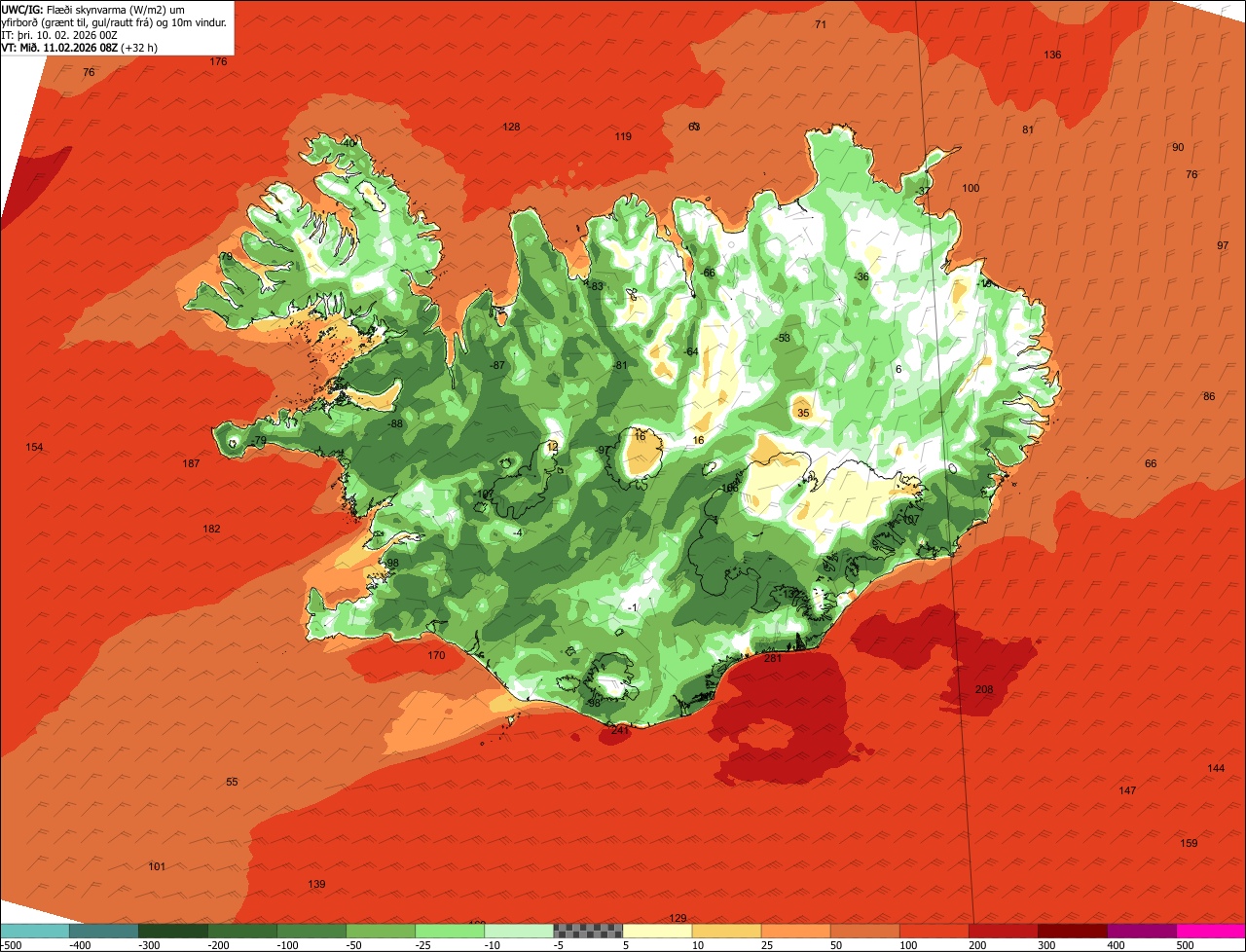The image size is (1246, 952).
Task: Click the map value 208 in southeast sea
Action: (984, 689)
